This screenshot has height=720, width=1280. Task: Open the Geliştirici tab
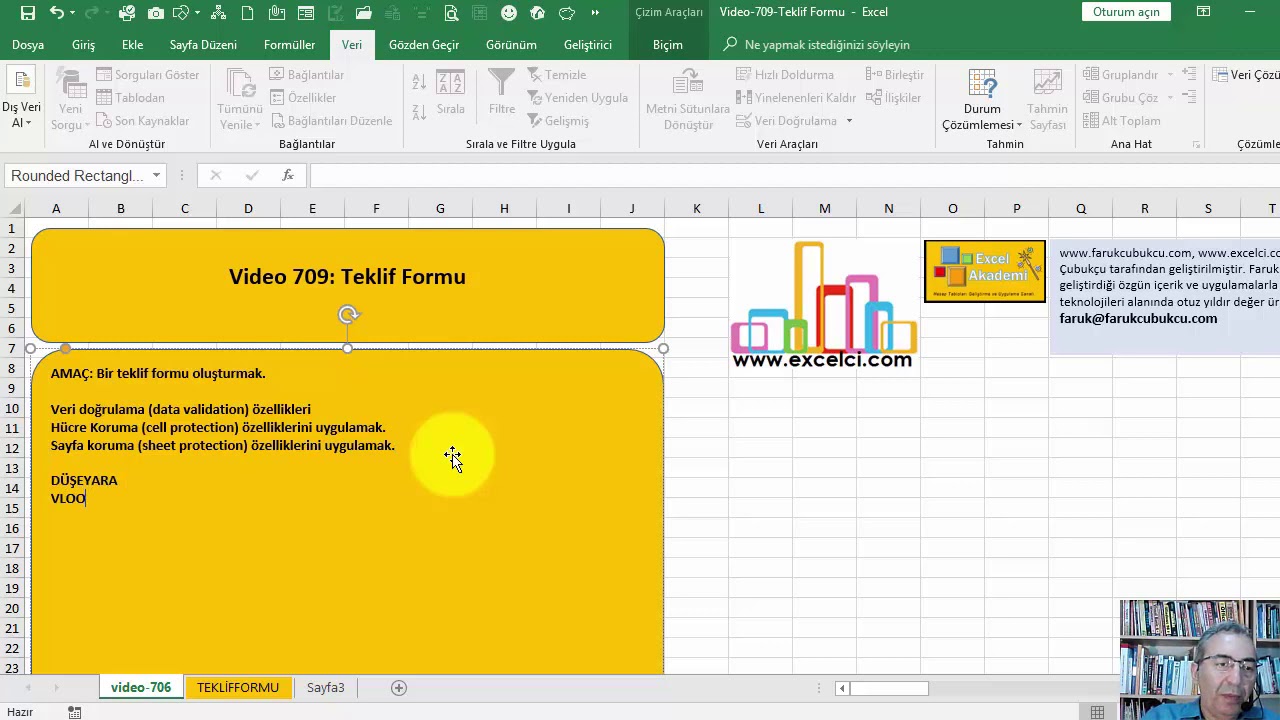point(588,45)
